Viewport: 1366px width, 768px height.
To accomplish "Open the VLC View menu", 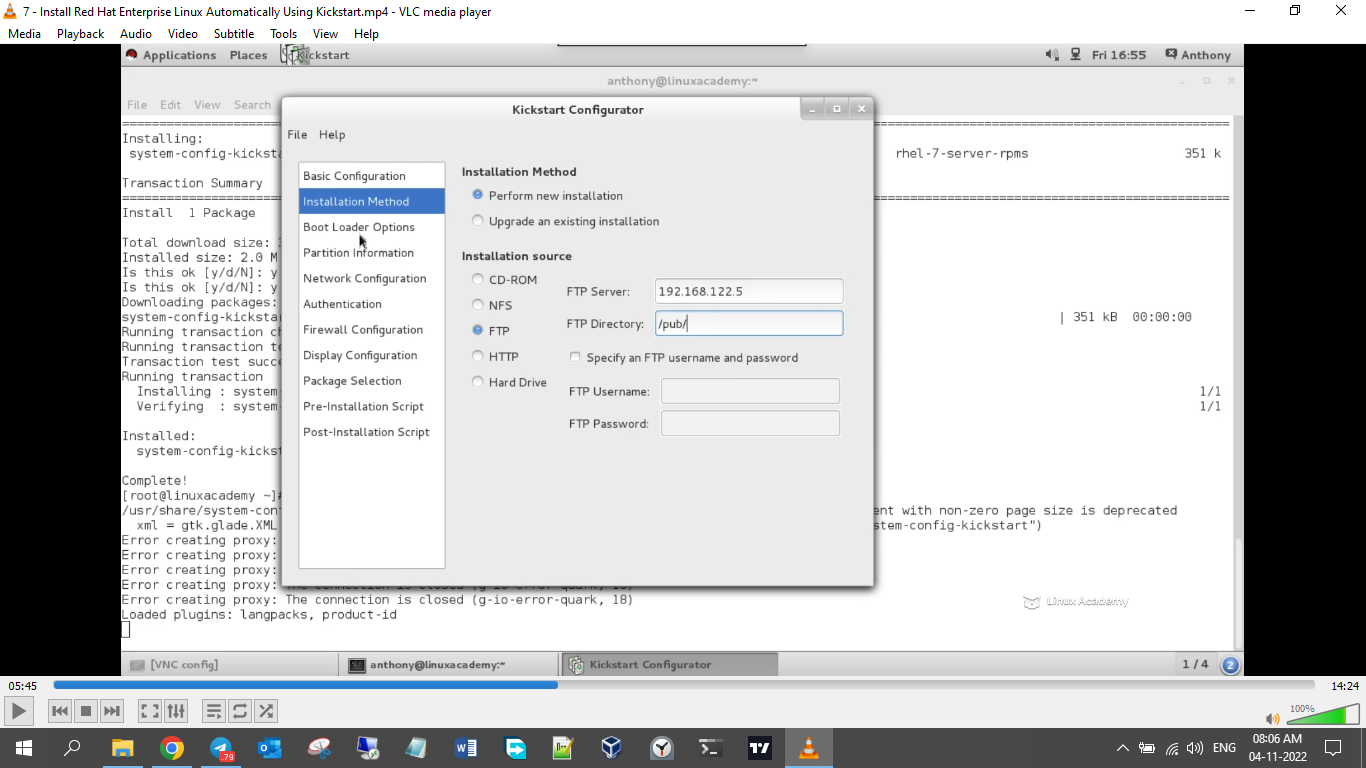I will [x=325, y=33].
